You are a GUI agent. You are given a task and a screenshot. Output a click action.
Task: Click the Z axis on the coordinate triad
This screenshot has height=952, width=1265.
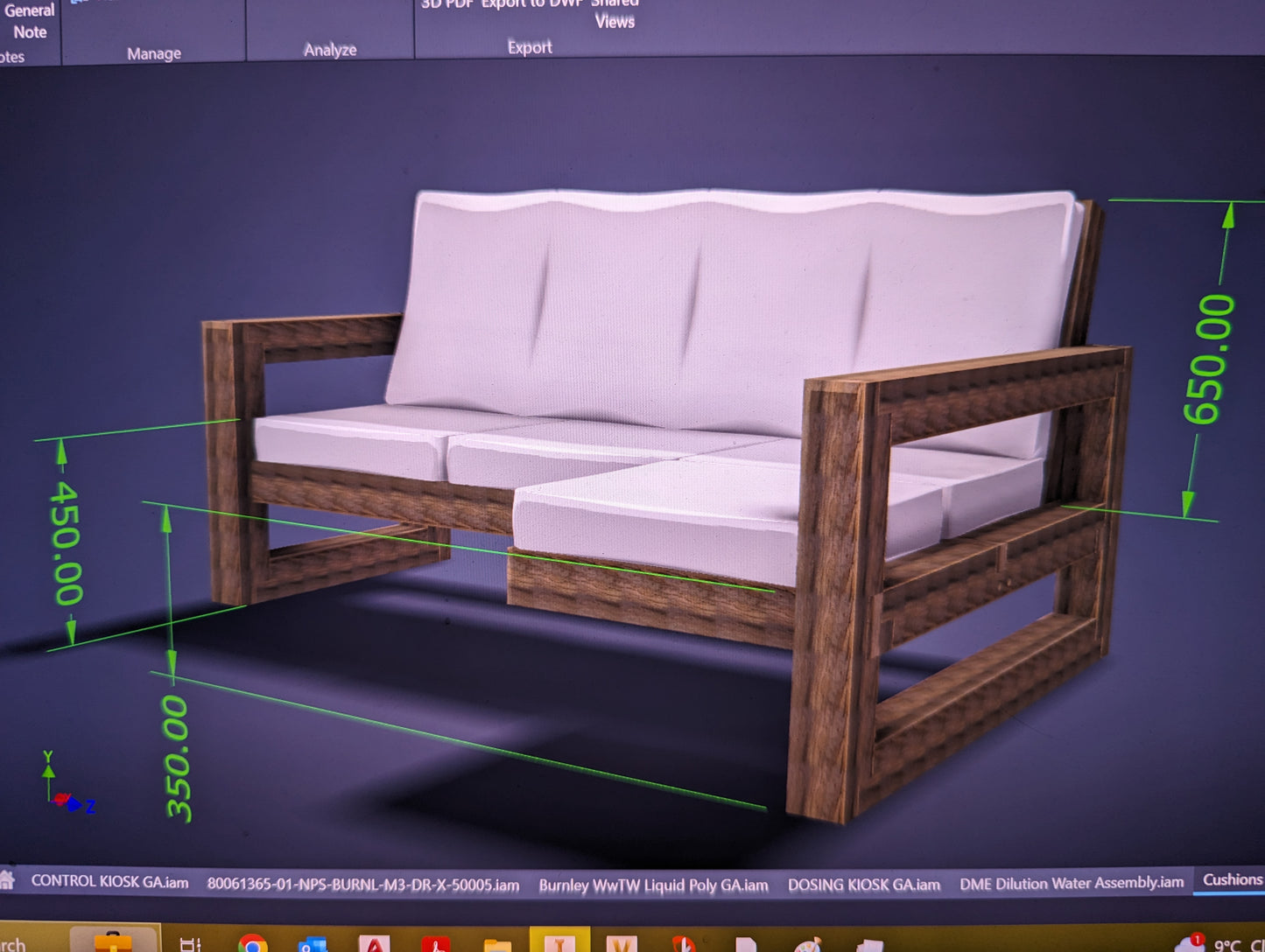point(88,806)
